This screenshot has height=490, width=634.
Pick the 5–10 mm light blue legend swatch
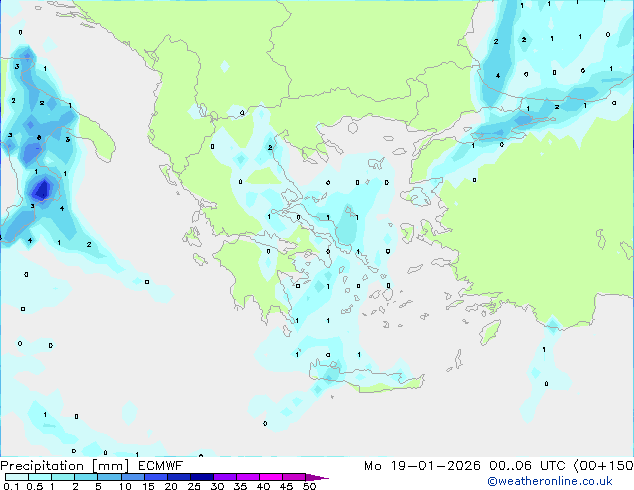coord(109,477)
